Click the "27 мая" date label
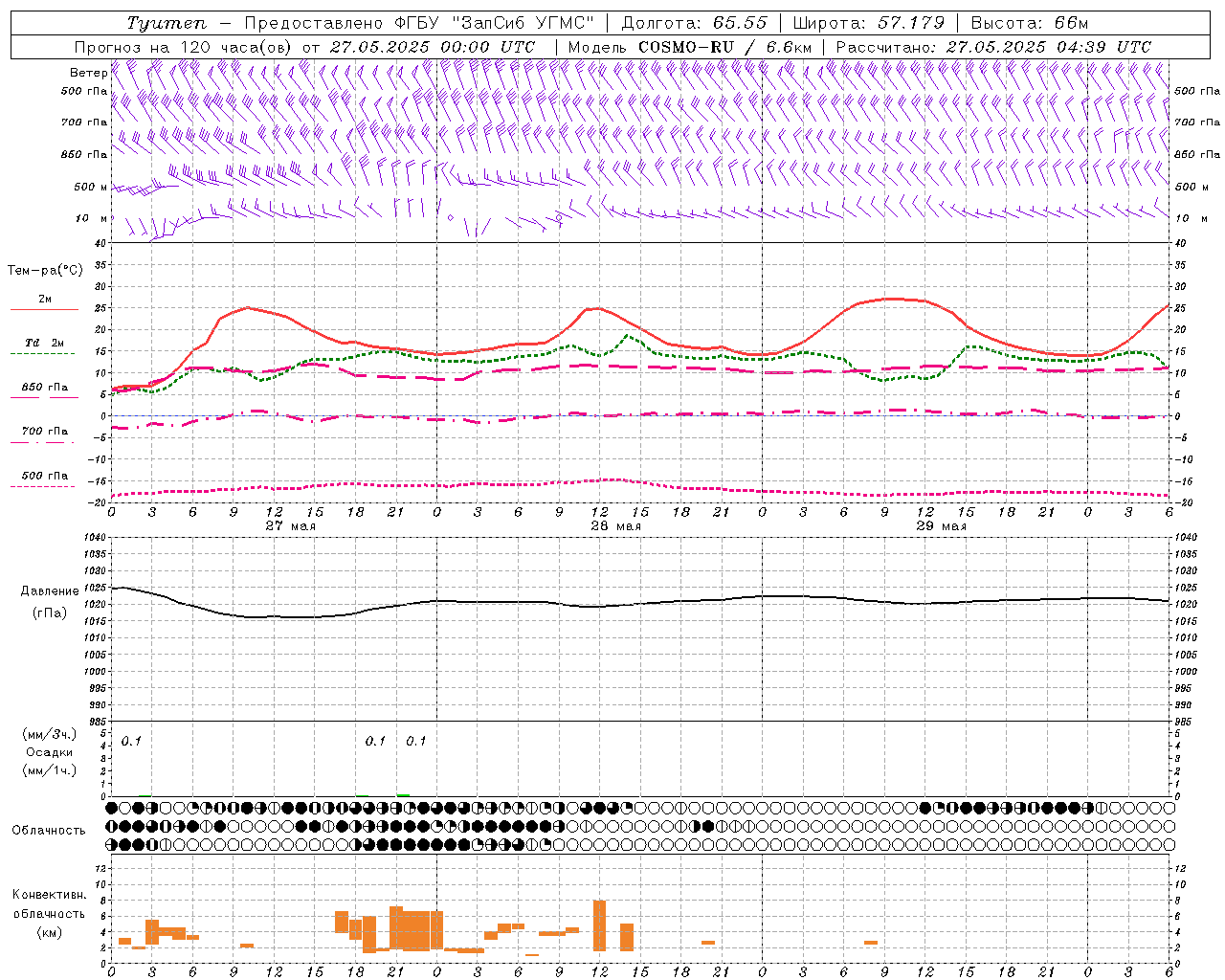Screen dimensions: 1225x980 pos(290,526)
